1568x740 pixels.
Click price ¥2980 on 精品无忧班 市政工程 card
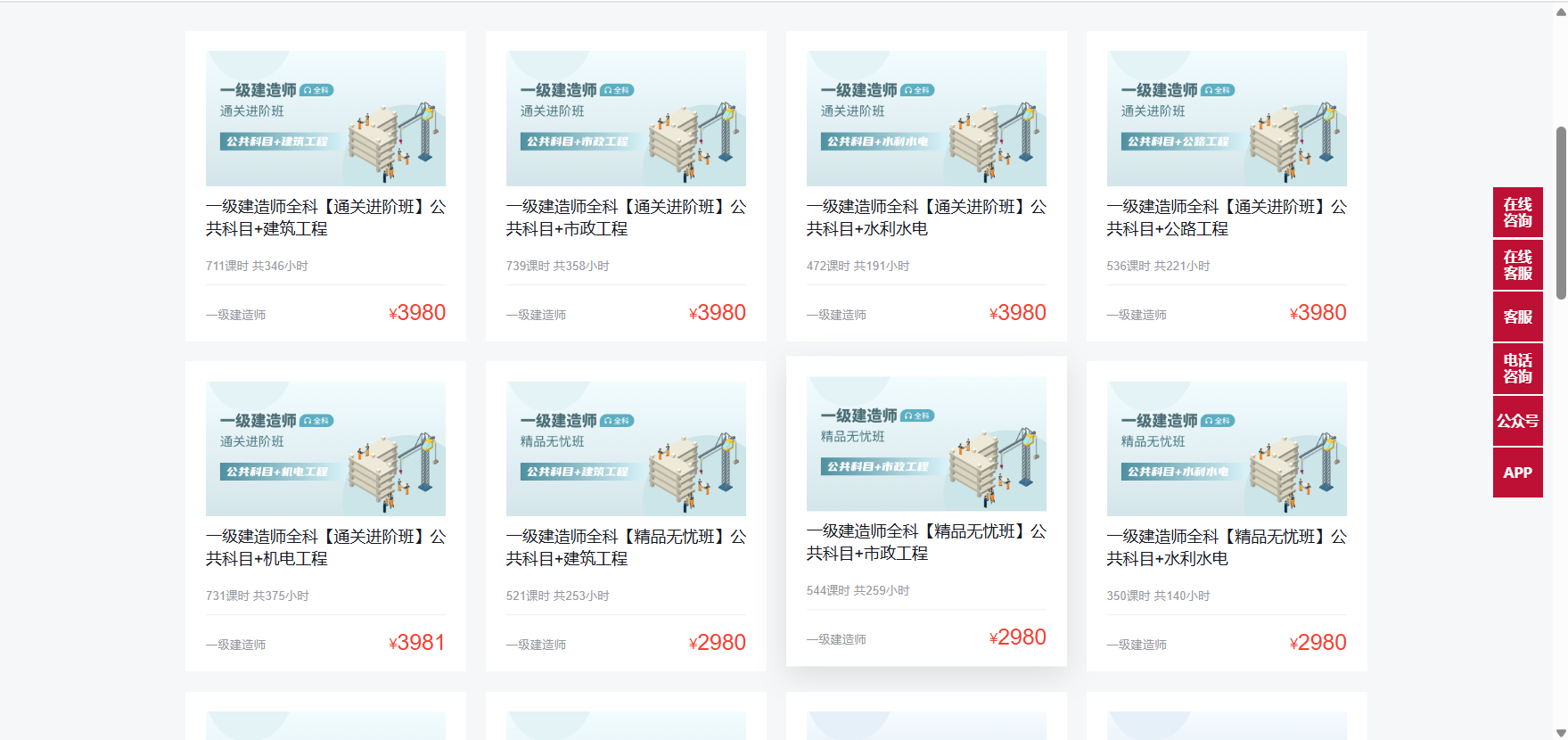(1017, 637)
